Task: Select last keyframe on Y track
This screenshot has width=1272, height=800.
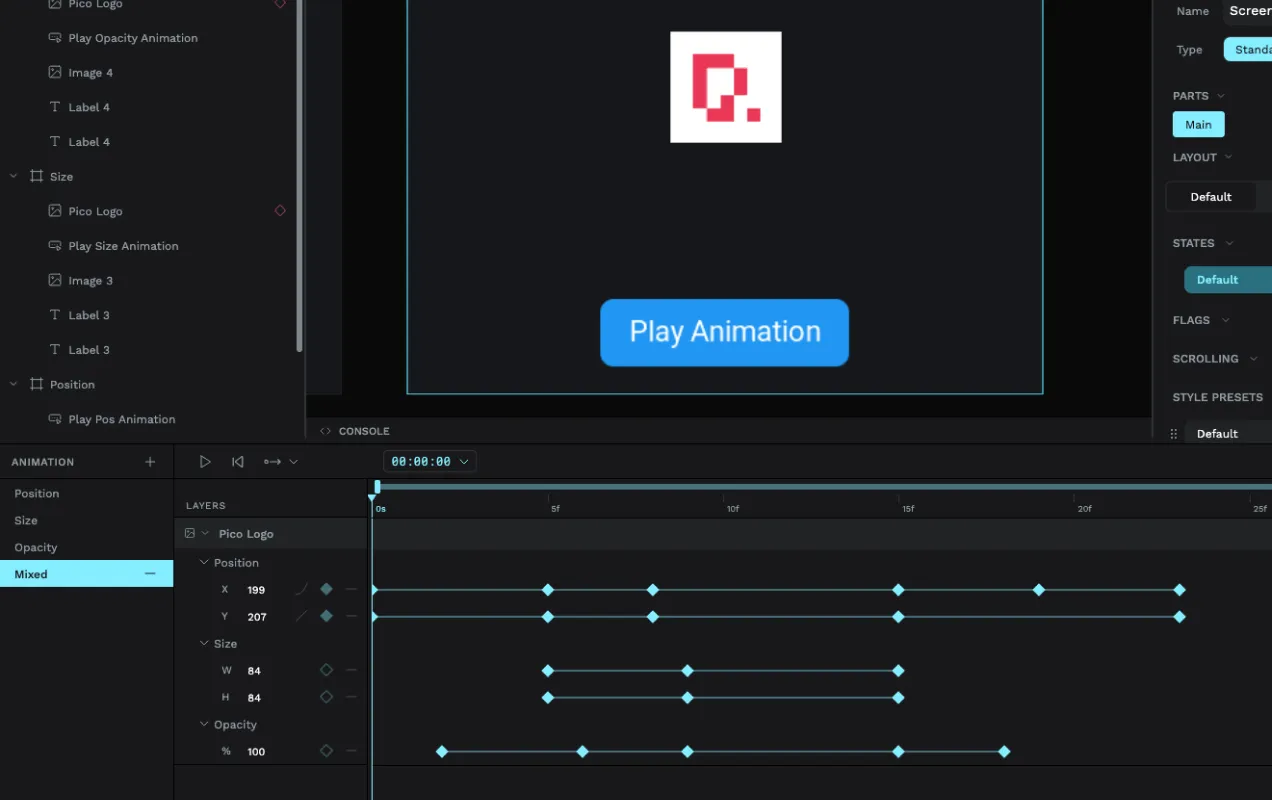Action: pos(1180,617)
